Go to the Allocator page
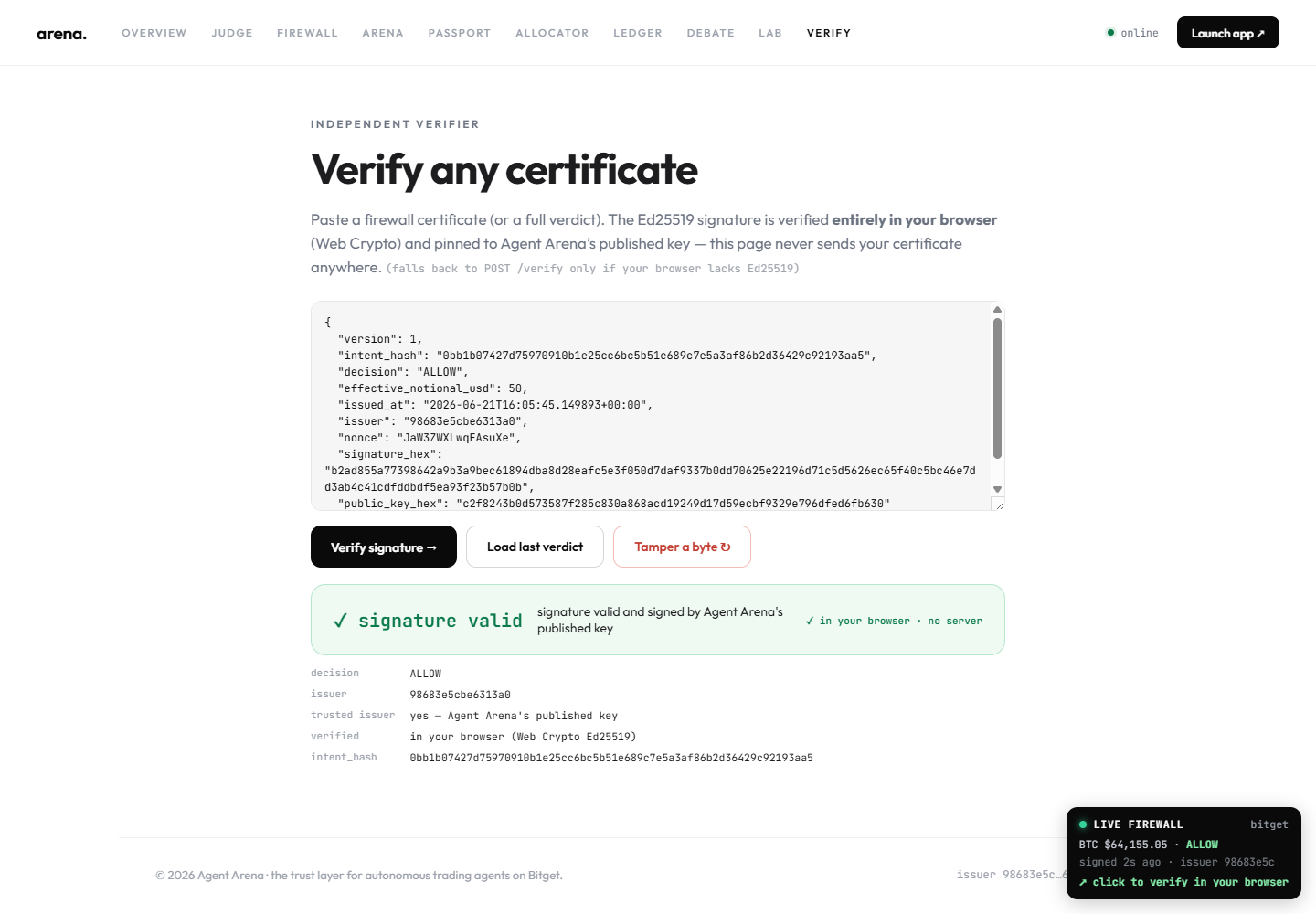 coord(552,33)
